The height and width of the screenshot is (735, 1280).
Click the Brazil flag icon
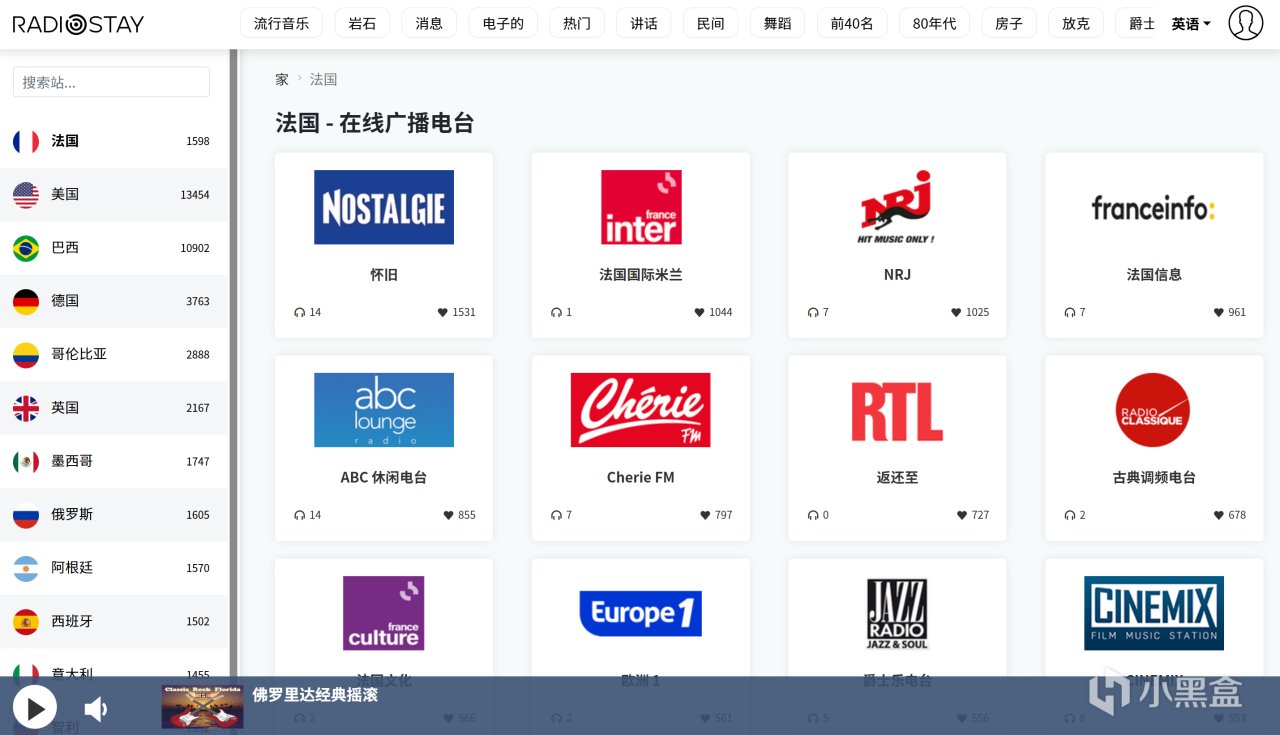point(26,248)
